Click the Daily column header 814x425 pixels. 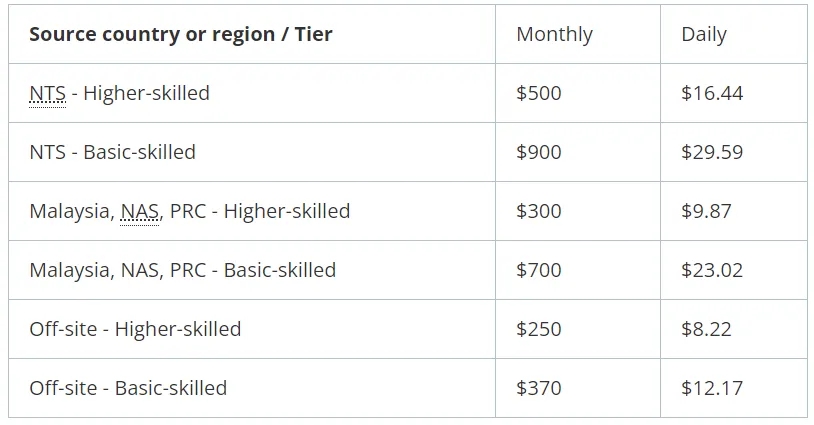click(704, 34)
